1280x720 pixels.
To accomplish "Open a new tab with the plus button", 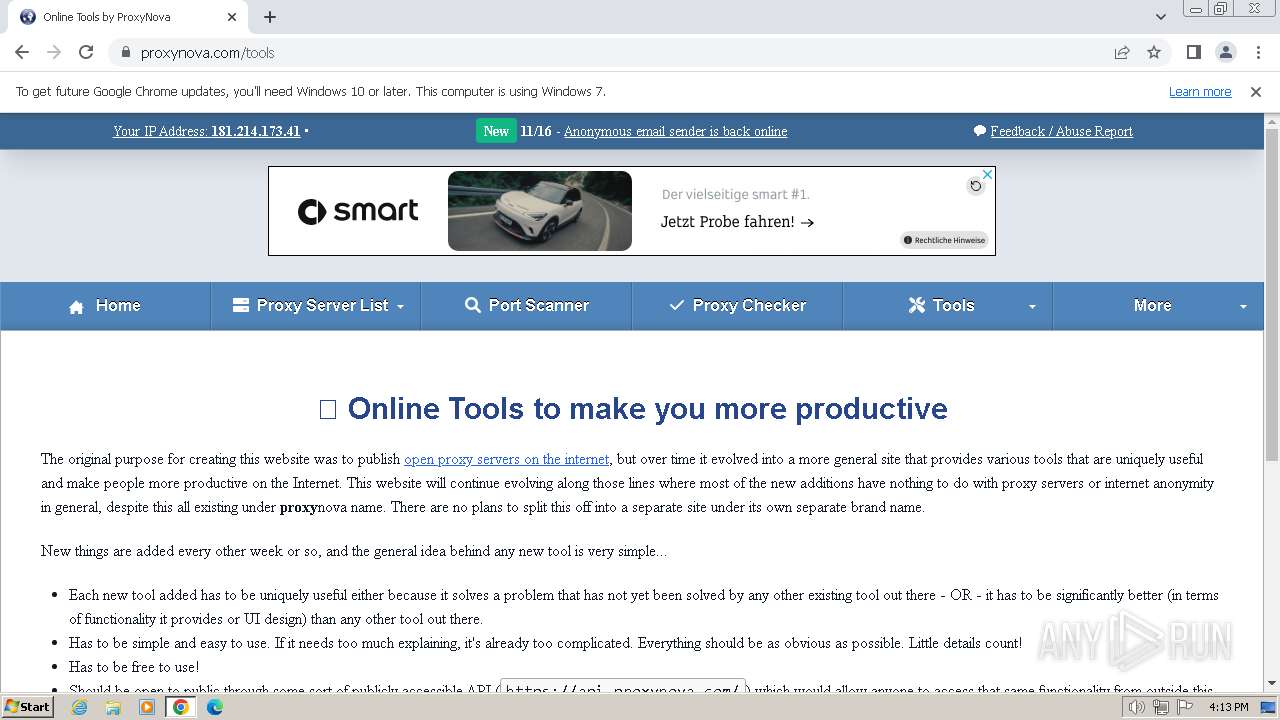I will pos(270,17).
